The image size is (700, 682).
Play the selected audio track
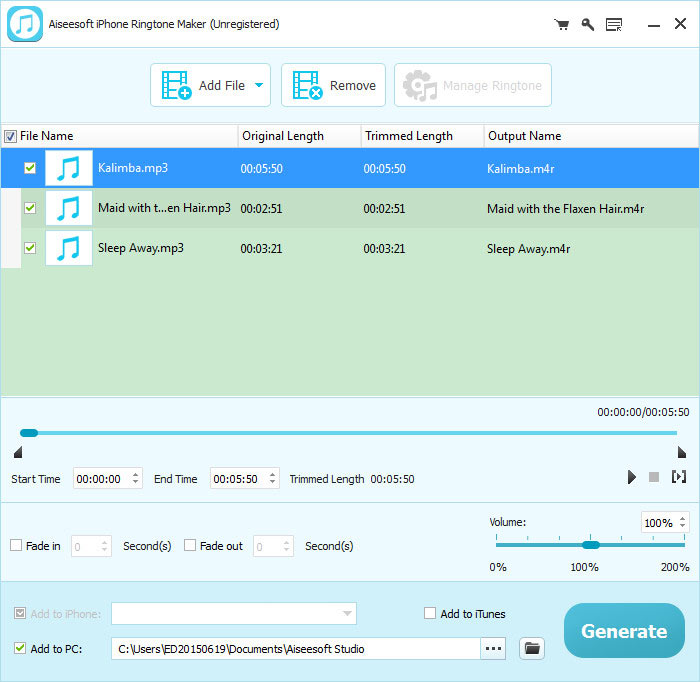[631, 477]
